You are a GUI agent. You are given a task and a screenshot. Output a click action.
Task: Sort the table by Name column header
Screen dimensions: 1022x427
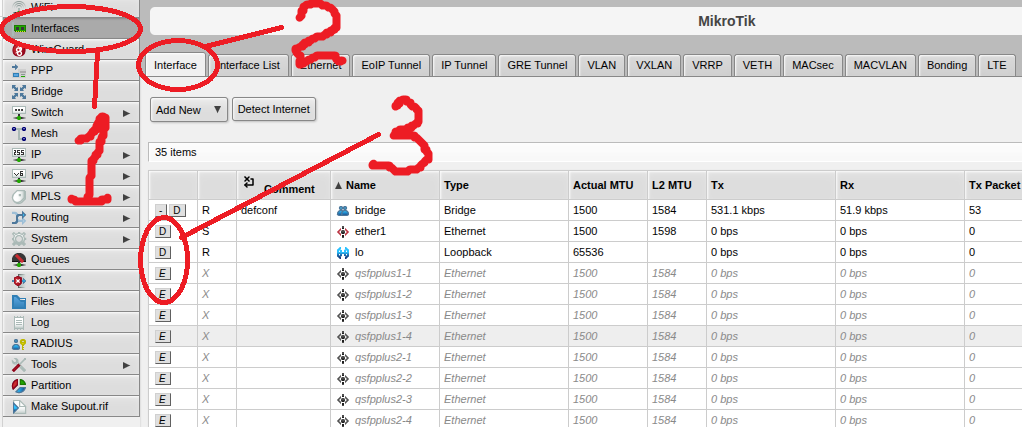pyautogui.click(x=361, y=186)
